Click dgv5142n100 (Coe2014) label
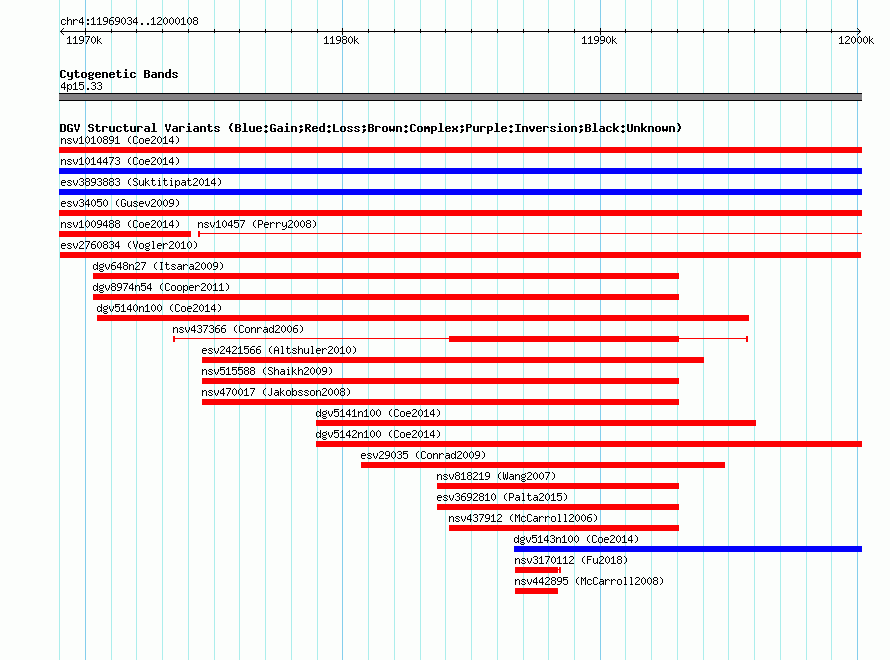 click(378, 434)
